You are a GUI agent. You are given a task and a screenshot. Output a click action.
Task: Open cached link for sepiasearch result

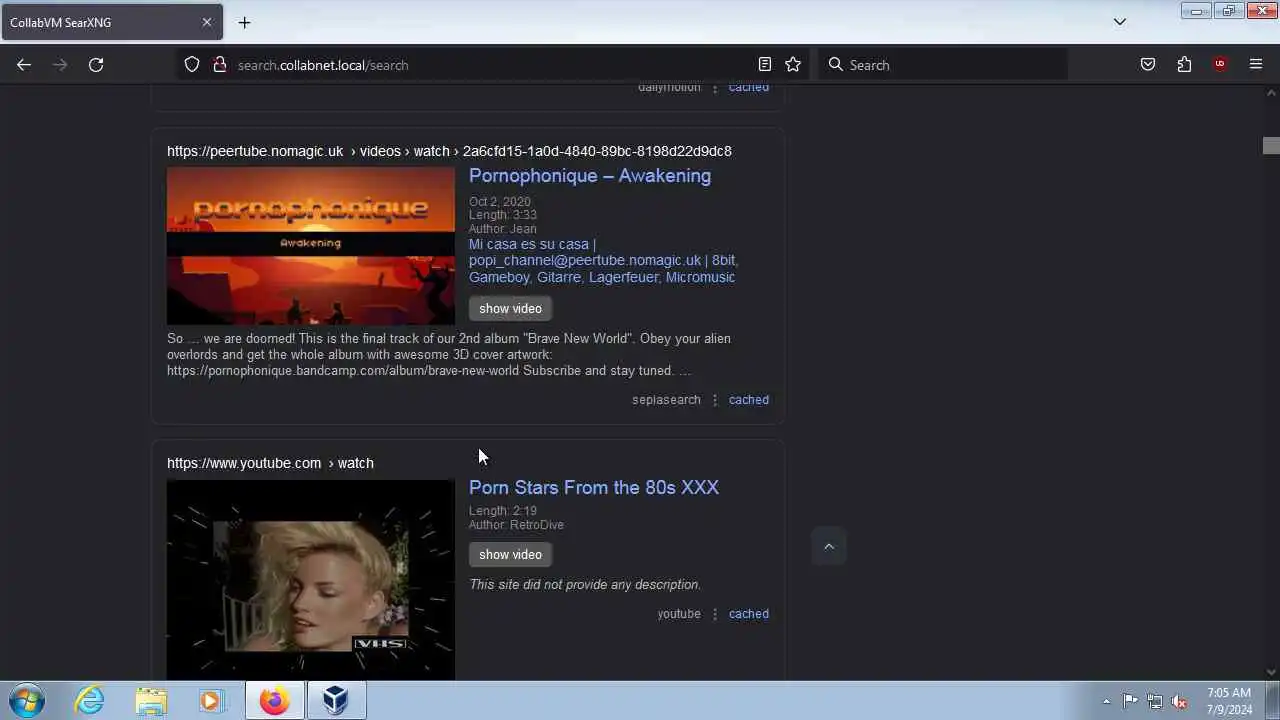[x=749, y=400]
